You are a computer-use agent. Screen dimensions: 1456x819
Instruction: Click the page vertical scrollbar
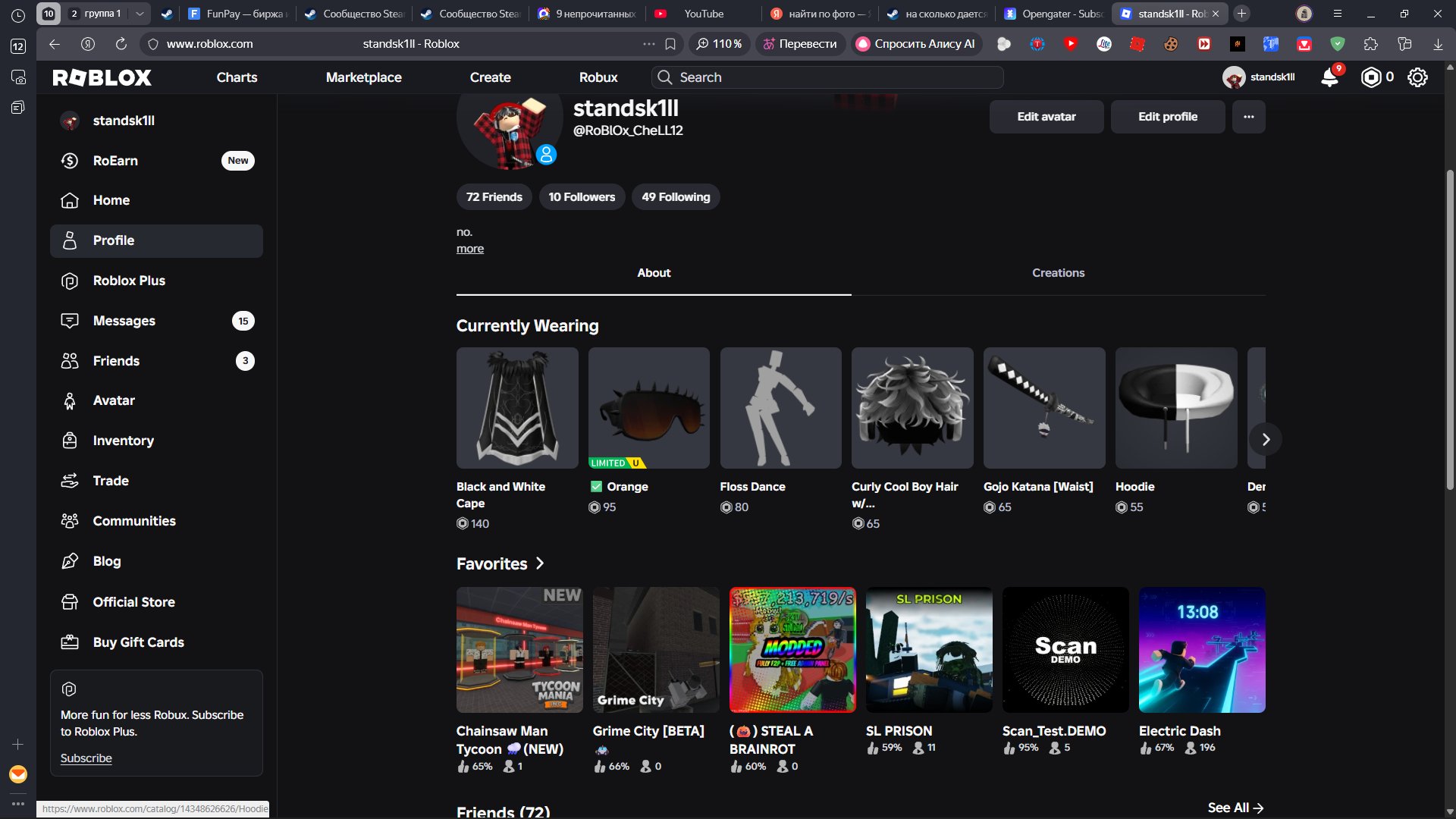click(1450, 330)
